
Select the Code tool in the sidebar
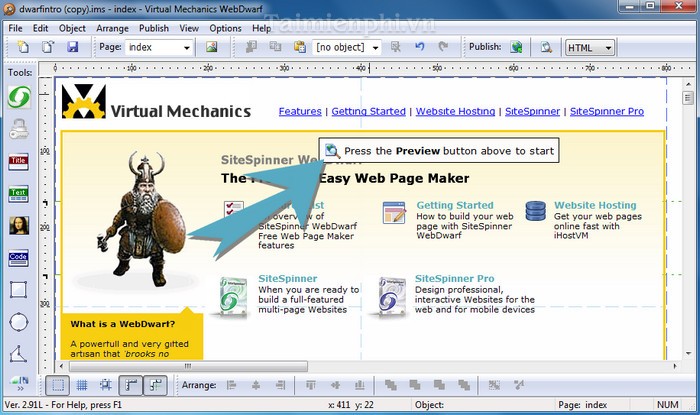pyautogui.click(x=18, y=258)
